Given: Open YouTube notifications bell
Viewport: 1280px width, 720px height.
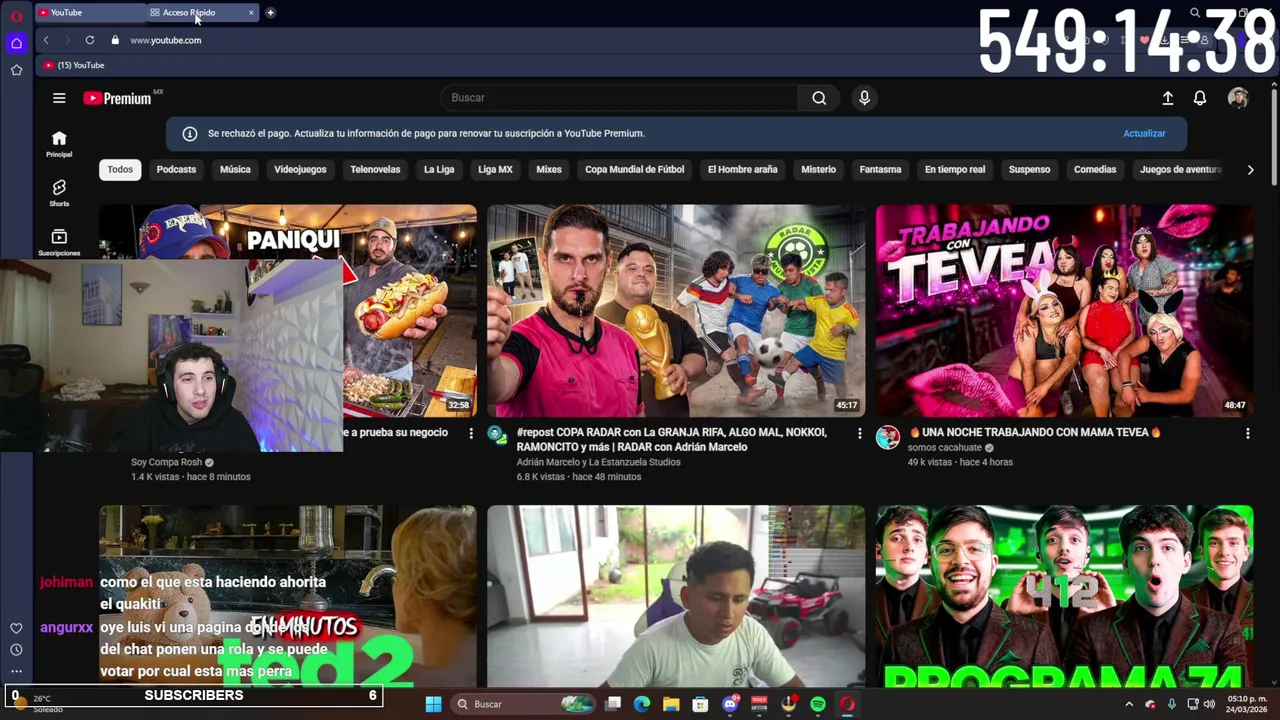Looking at the screenshot, I should (x=1200, y=98).
